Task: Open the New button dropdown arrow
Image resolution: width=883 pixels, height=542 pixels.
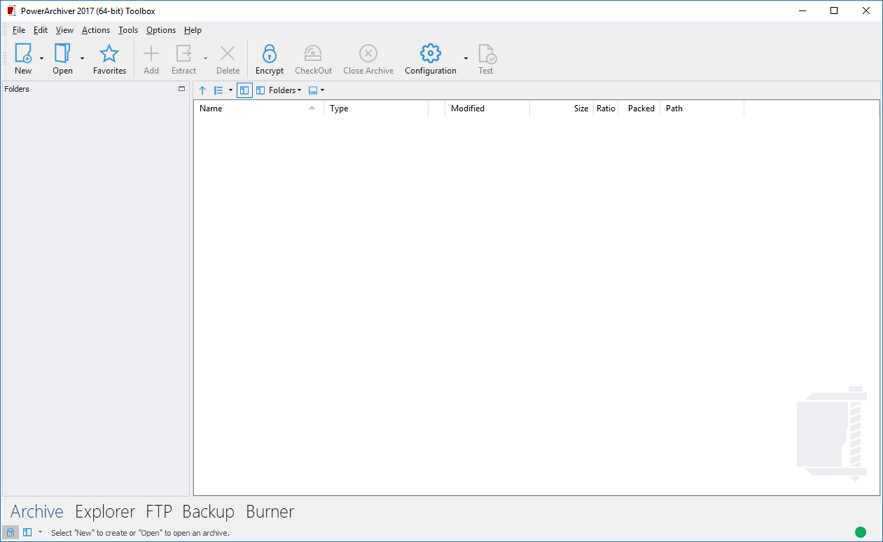Action: tap(42, 59)
